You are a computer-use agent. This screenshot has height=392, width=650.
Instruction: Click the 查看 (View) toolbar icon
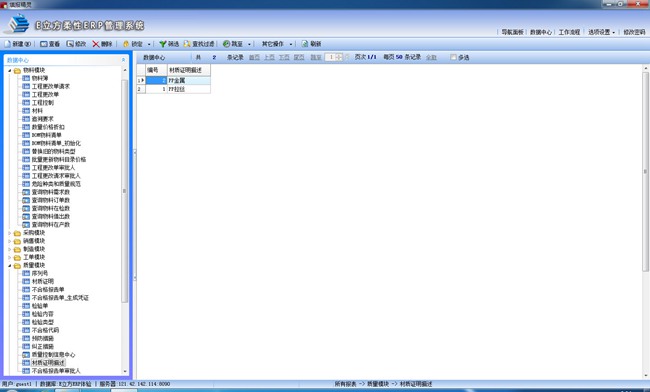click(44, 44)
